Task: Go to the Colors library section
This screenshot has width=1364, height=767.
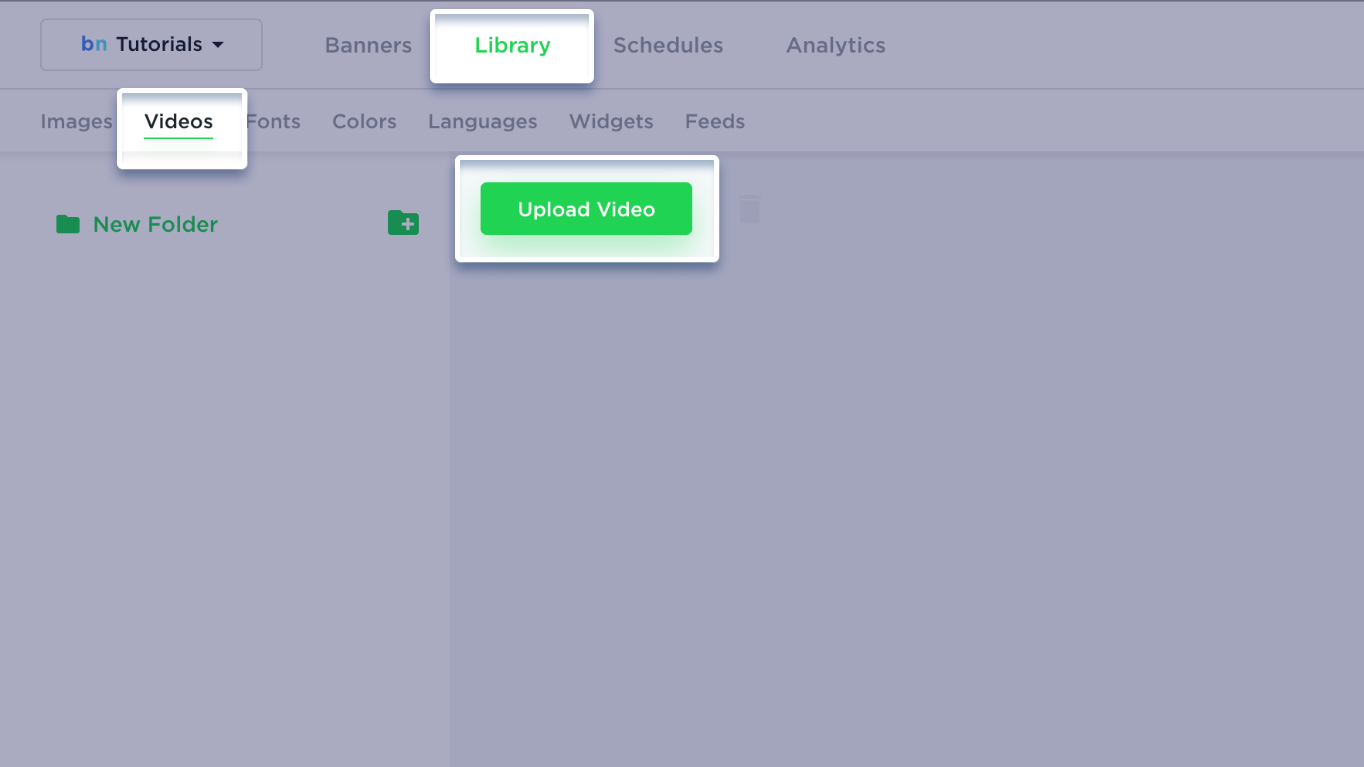Action: click(364, 121)
